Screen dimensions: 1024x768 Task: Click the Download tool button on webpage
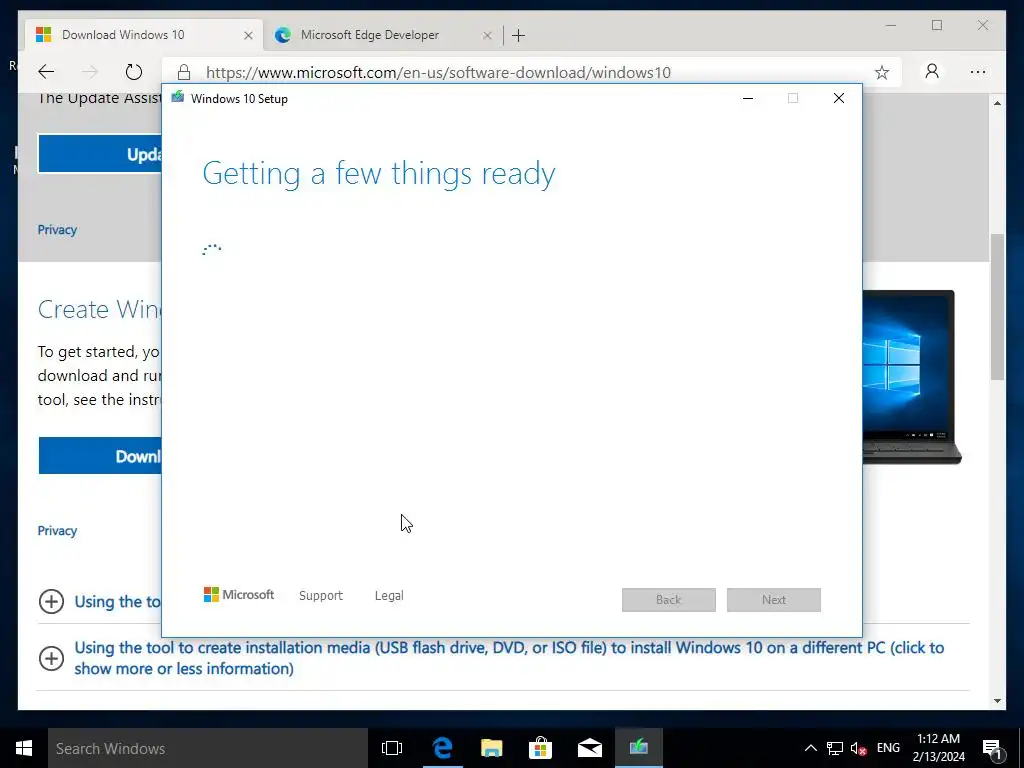click(100, 456)
